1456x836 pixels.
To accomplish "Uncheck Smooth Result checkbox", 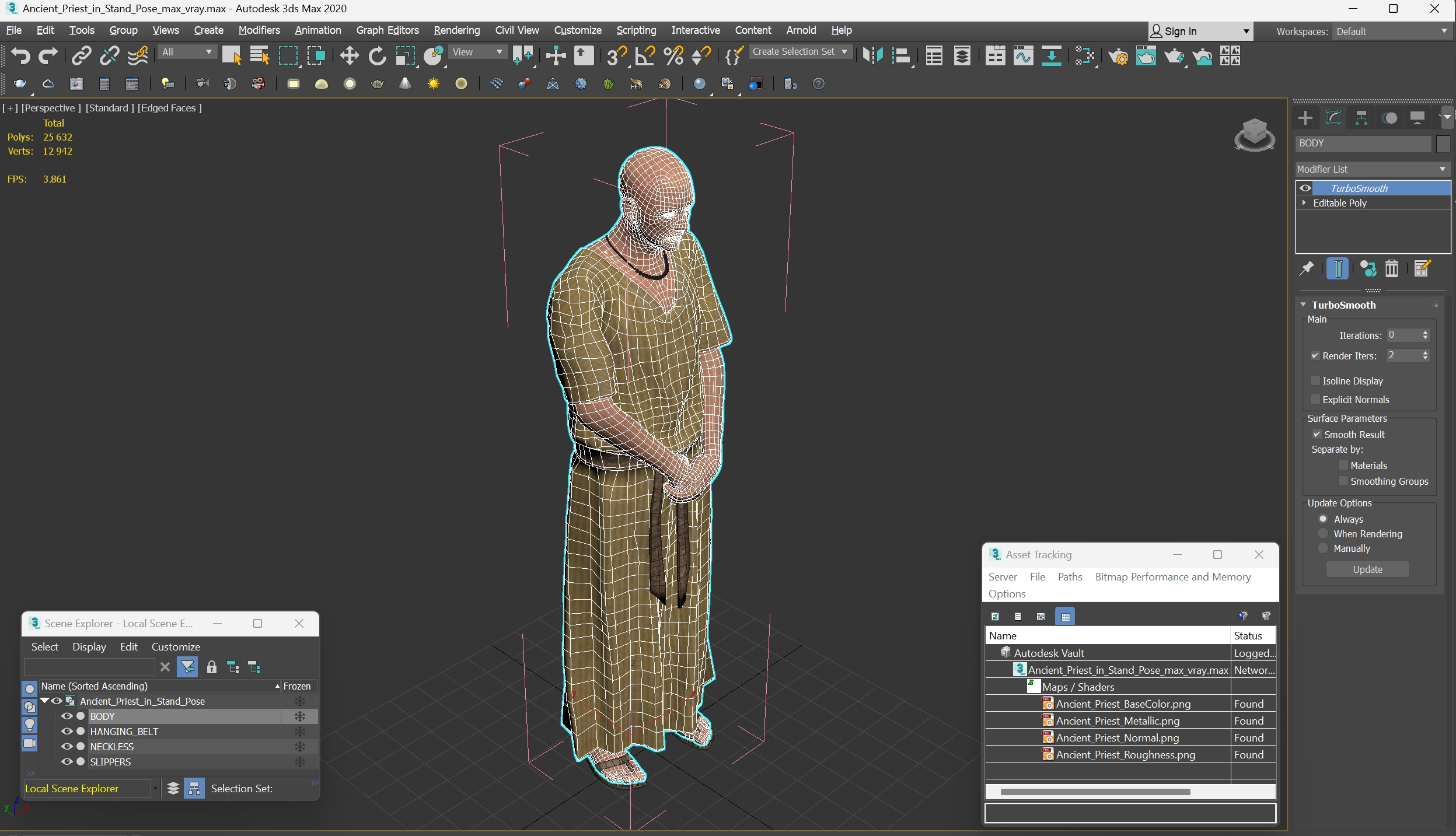I will coord(1317,434).
